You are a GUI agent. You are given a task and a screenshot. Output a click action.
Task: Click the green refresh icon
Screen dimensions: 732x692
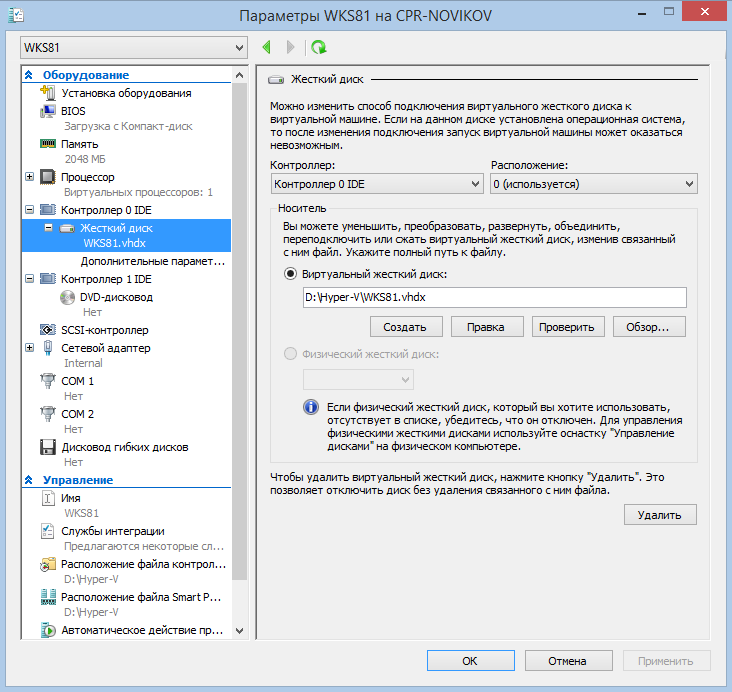click(x=318, y=47)
